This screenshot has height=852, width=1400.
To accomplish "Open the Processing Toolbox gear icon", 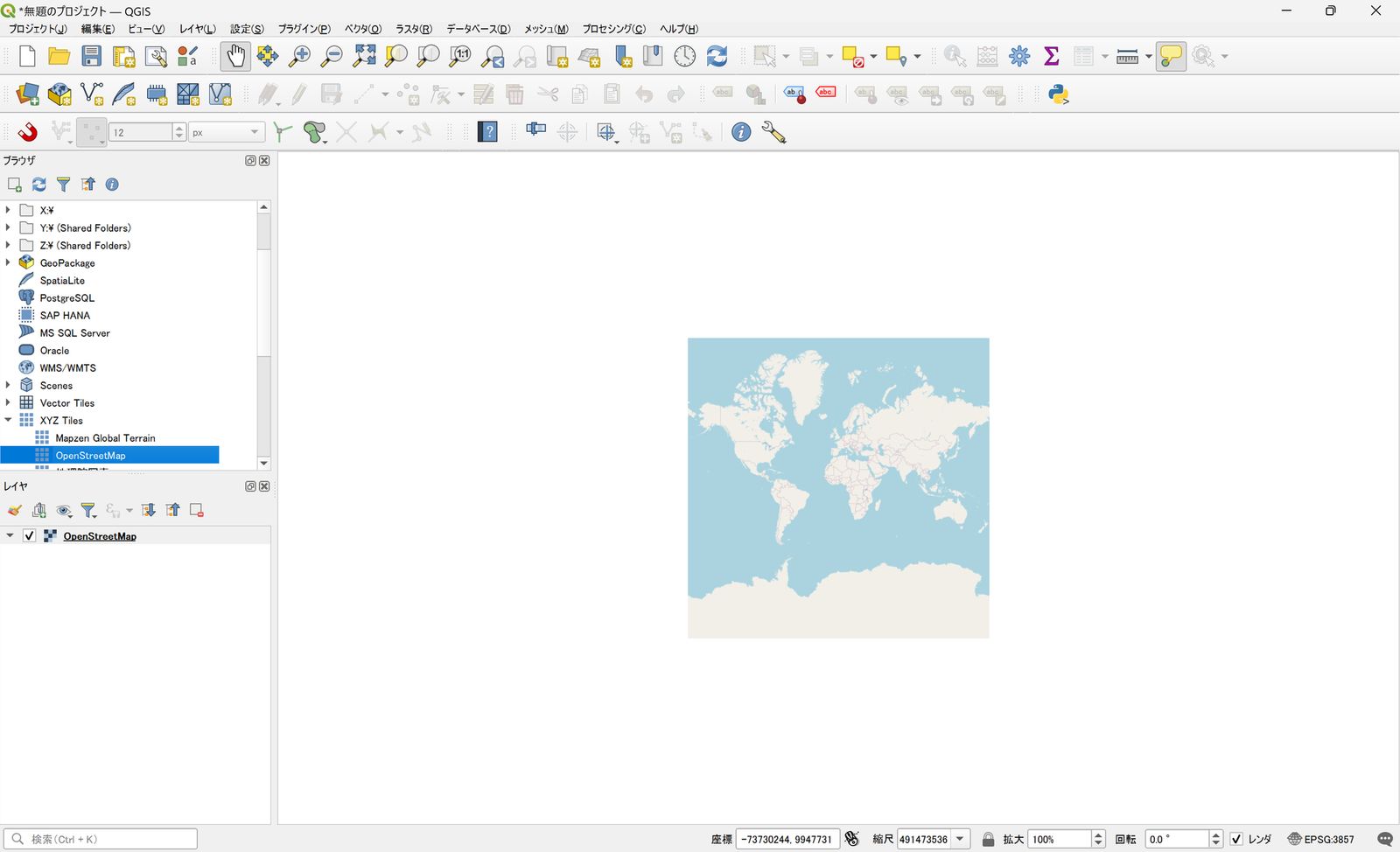I will click(x=1019, y=56).
